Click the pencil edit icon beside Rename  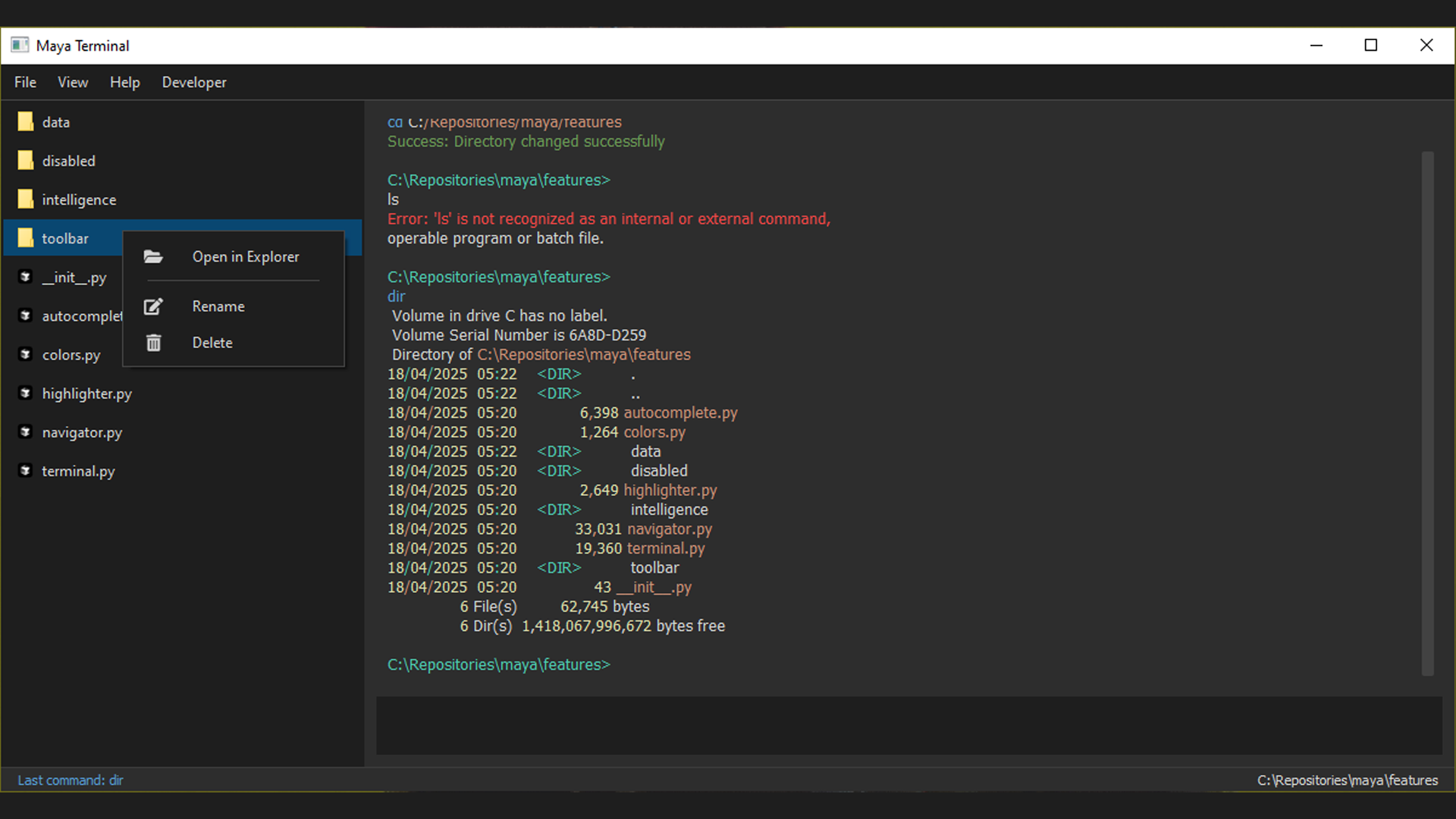(153, 306)
